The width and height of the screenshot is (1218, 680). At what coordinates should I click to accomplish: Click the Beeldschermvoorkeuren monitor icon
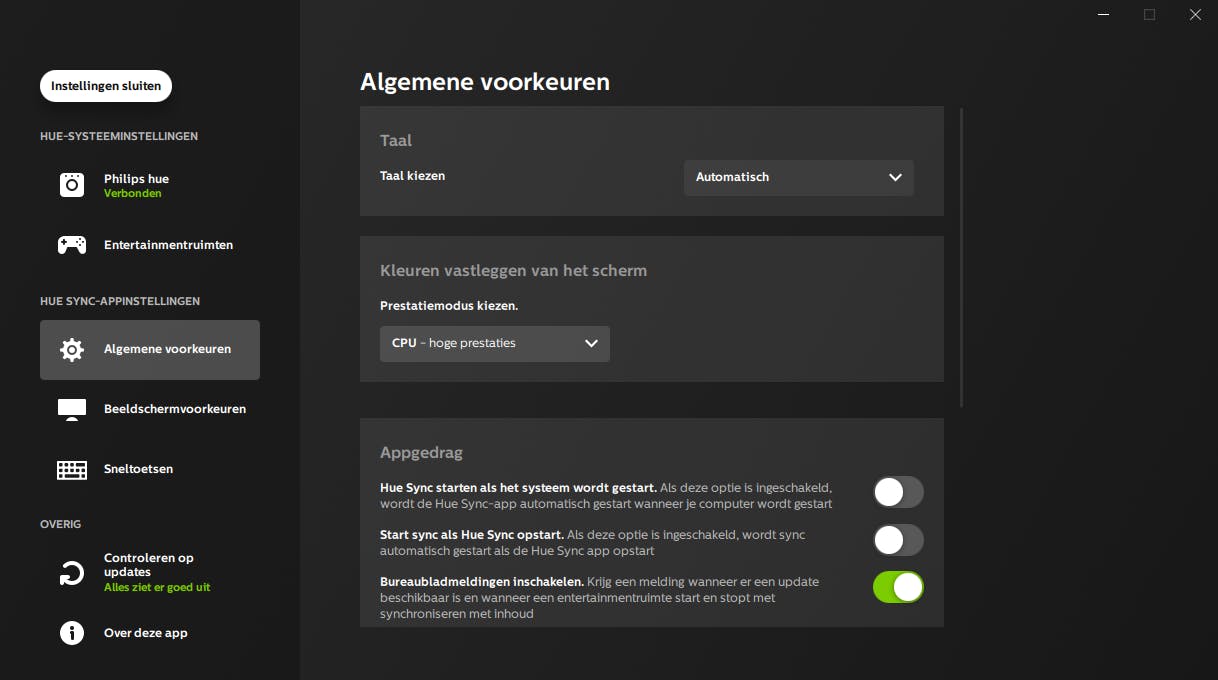72,409
